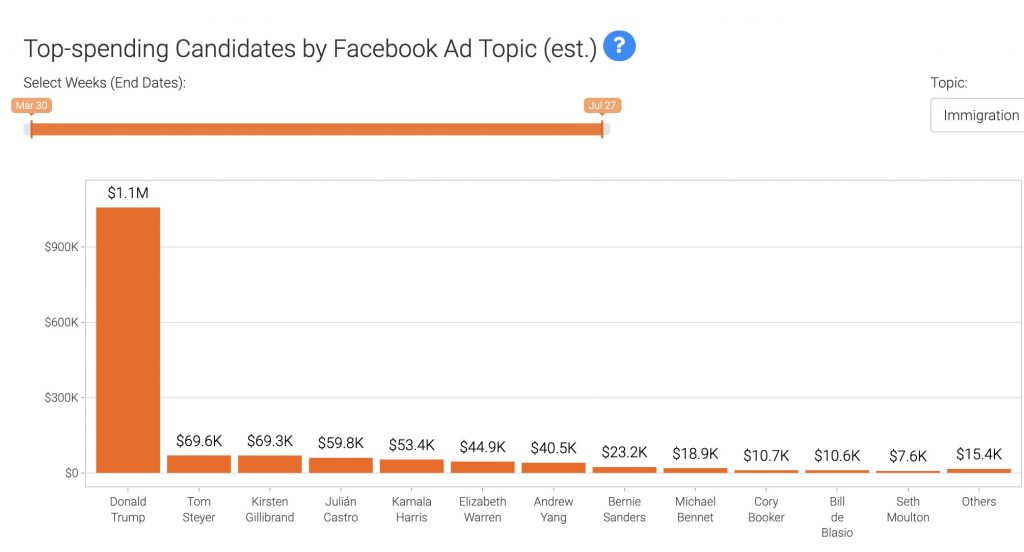The image size is (1024, 552).
Task: Select Donald Trump's $1.1M bar
Action: coord(128,339)
